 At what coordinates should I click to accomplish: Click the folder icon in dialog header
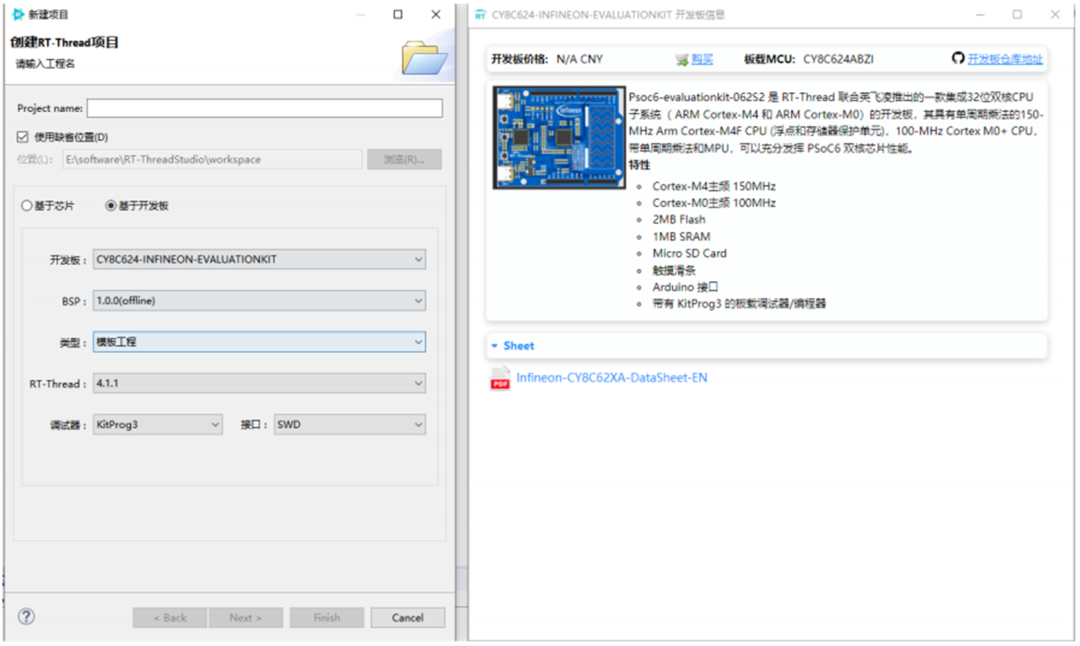[424, 58]
